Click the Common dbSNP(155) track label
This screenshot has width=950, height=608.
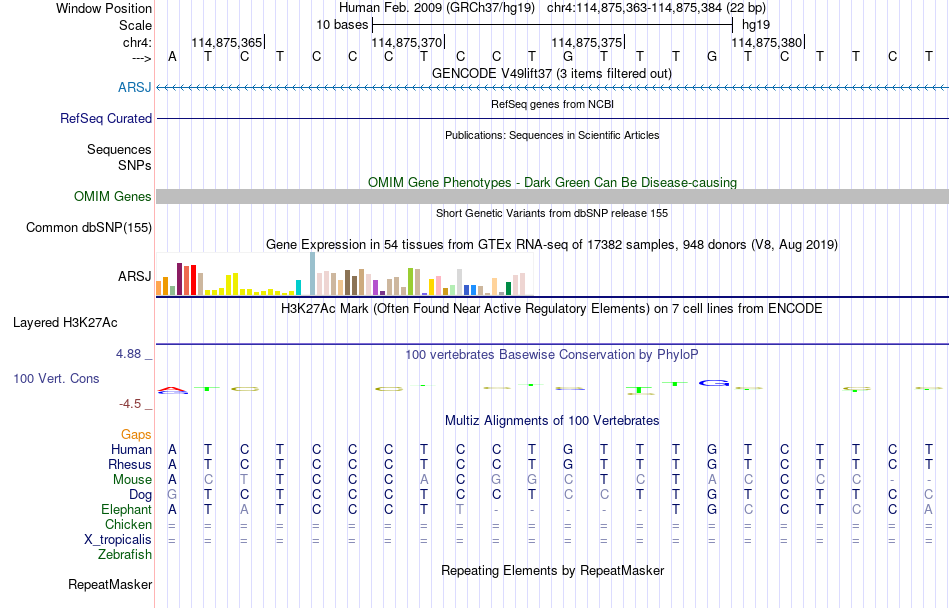(x=88, y=227)
